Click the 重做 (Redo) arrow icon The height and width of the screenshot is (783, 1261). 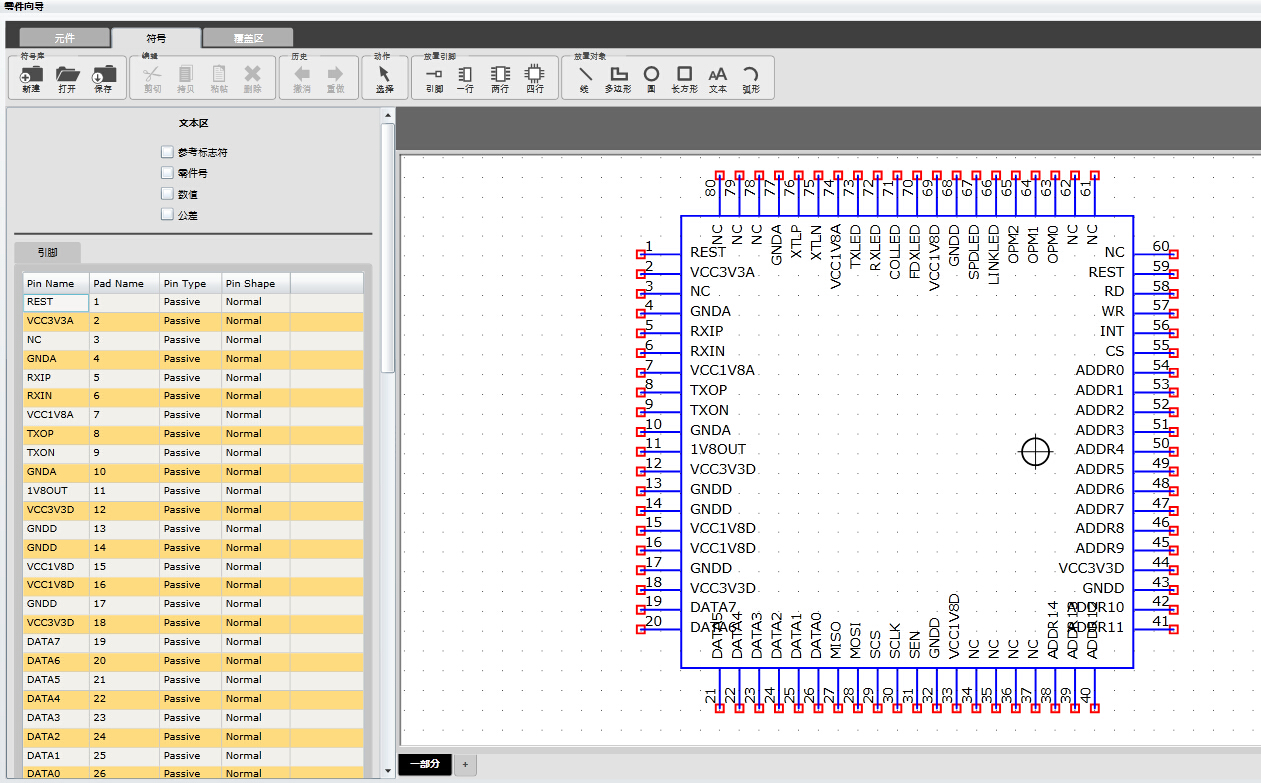coord(335,79)
